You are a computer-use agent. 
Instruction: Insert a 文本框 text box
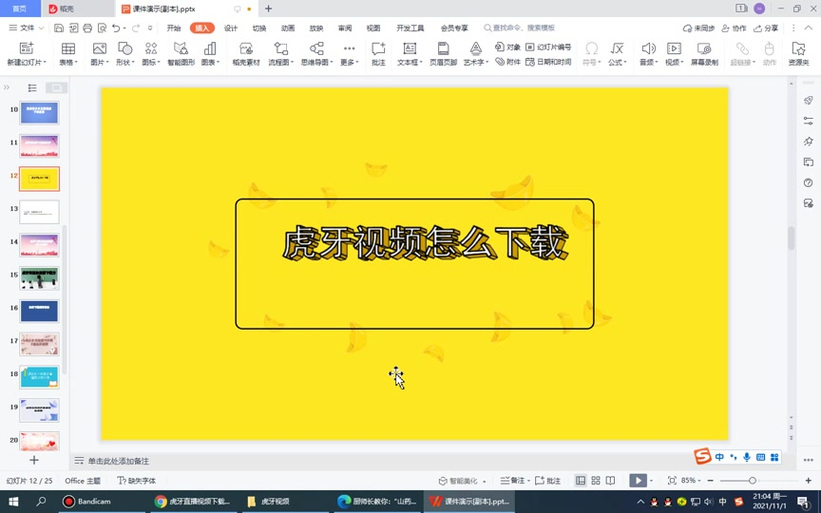pos(409,54)
